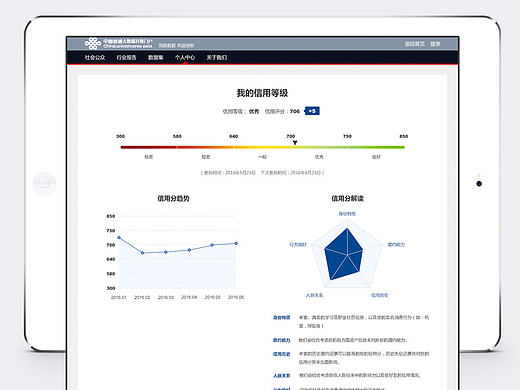The image size is (520, 390).
Task: Click the 信用分趋势 chart title
Action: coord(173,198)
